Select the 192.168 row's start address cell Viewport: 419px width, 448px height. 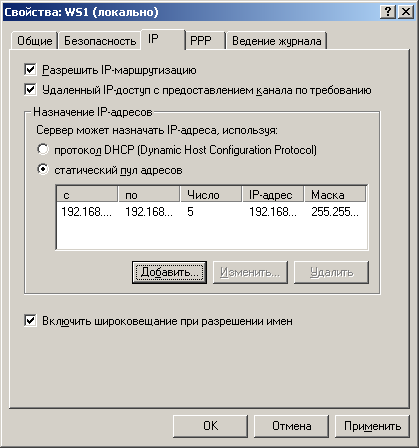pyautogui.click(x=86, y=212)
